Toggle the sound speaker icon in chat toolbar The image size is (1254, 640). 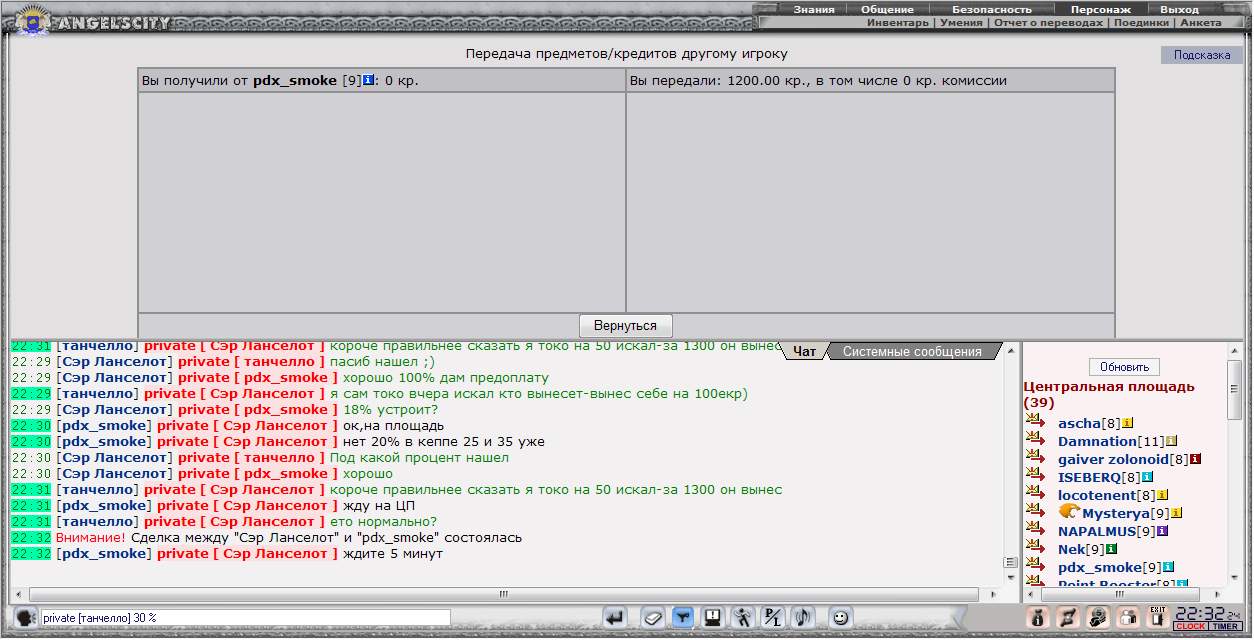point(803,618)
